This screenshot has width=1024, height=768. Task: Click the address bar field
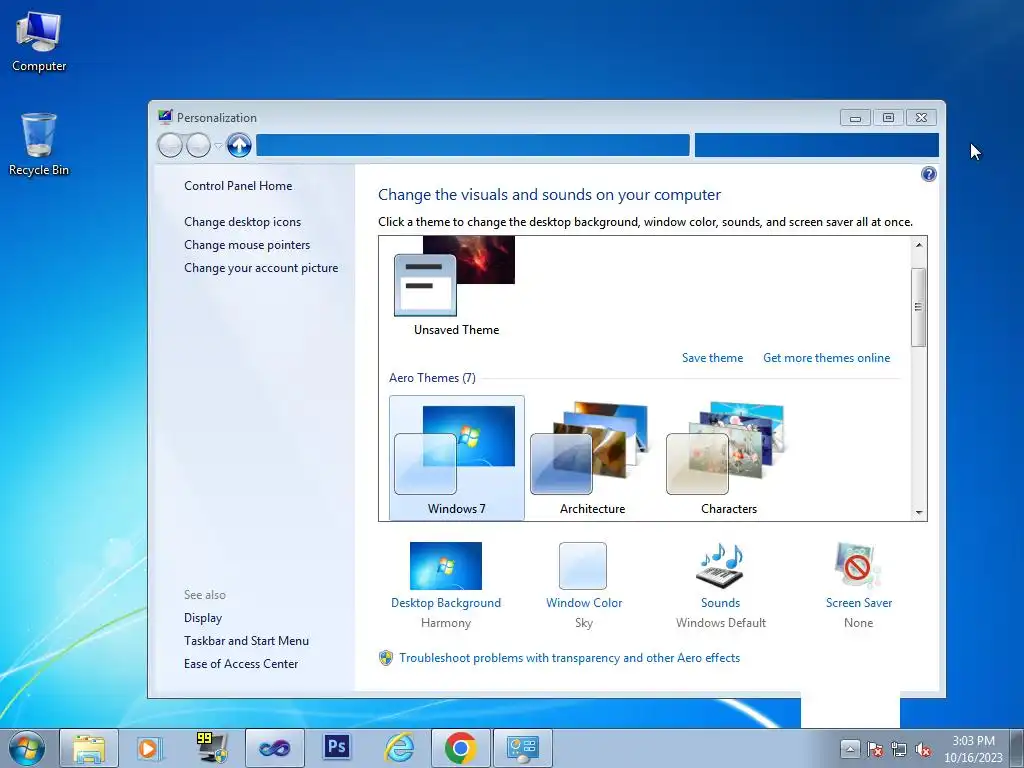point(473,145)
